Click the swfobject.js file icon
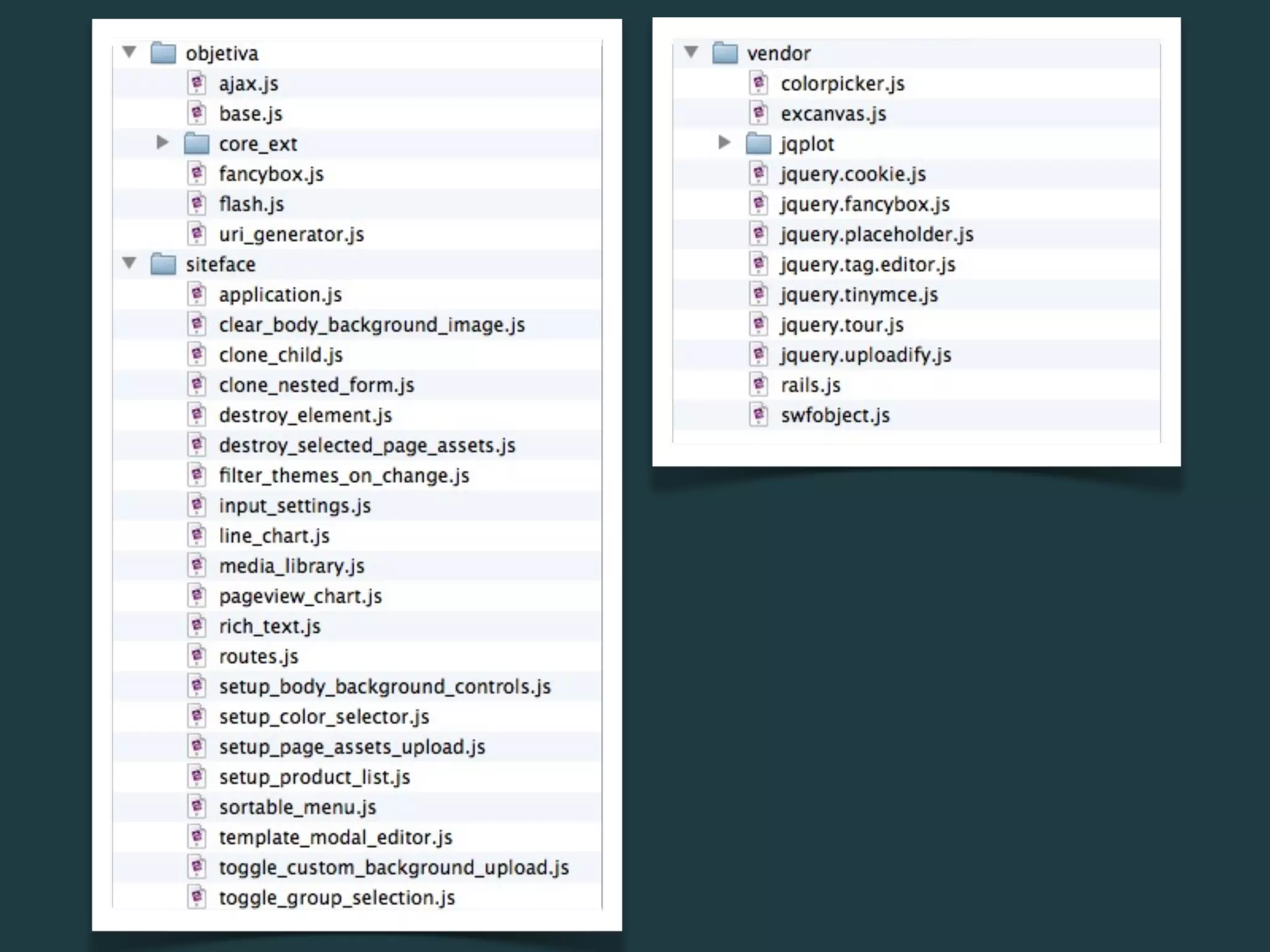1270x952 pixels. click(758, 415)
